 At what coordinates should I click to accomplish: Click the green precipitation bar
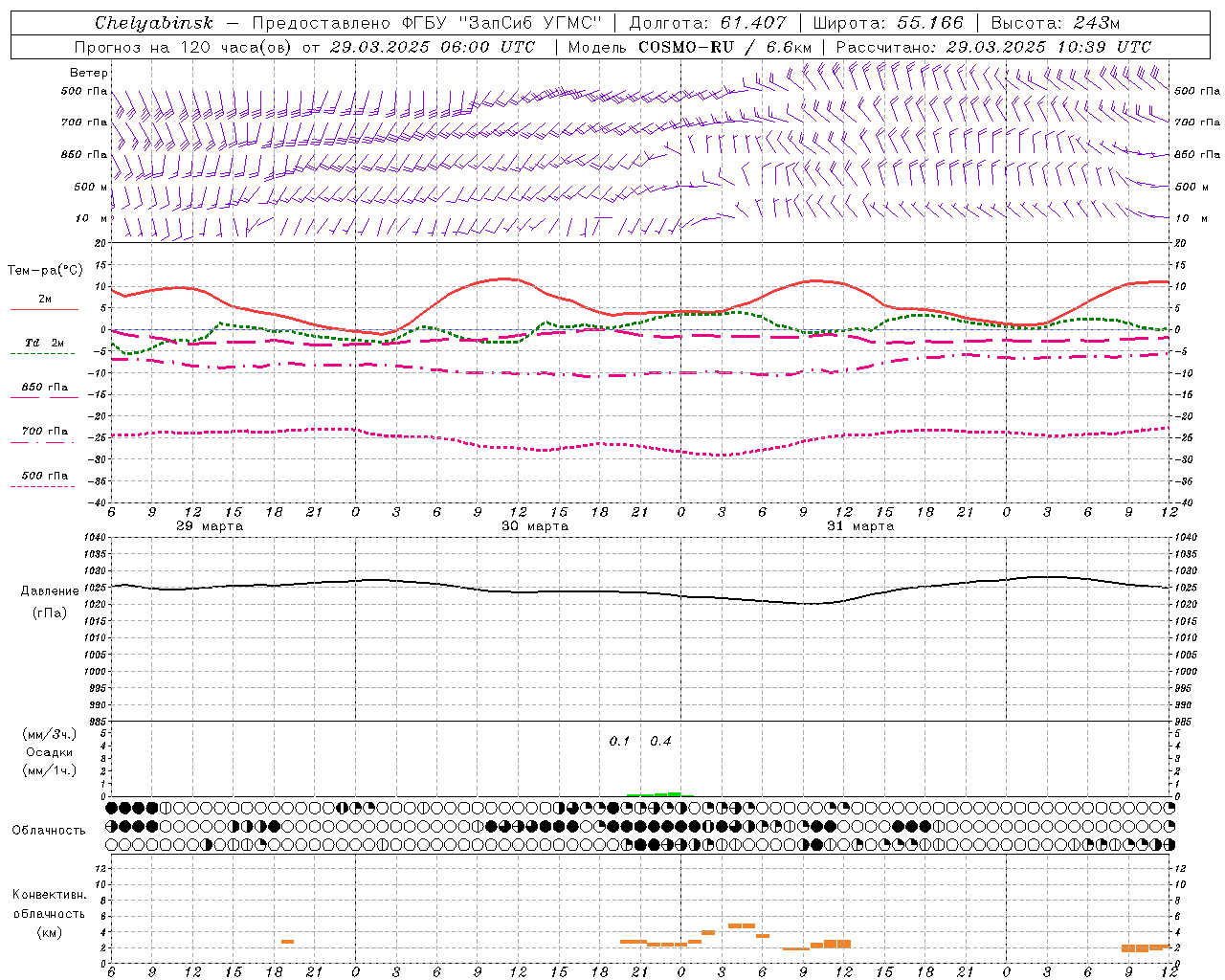click(x=655, y=793)
